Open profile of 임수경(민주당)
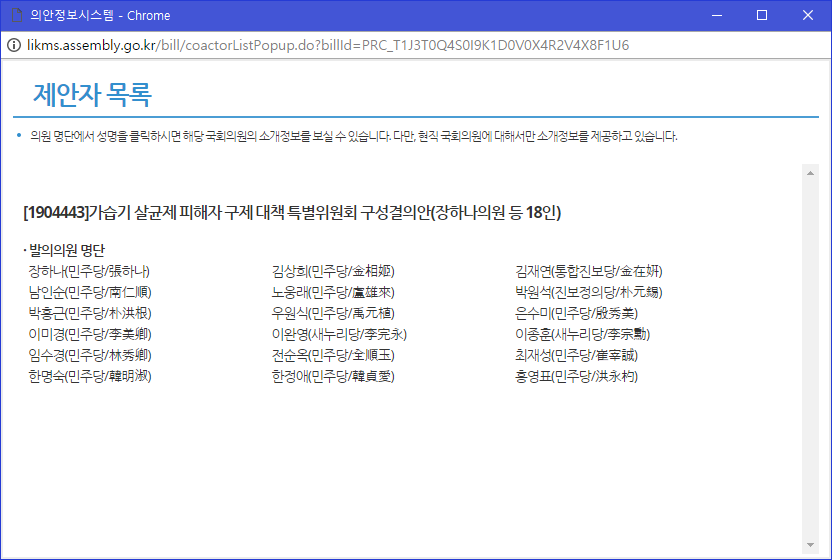Image resolution: width=832 pixels, height=560 pixels. [x=90, y=355]
